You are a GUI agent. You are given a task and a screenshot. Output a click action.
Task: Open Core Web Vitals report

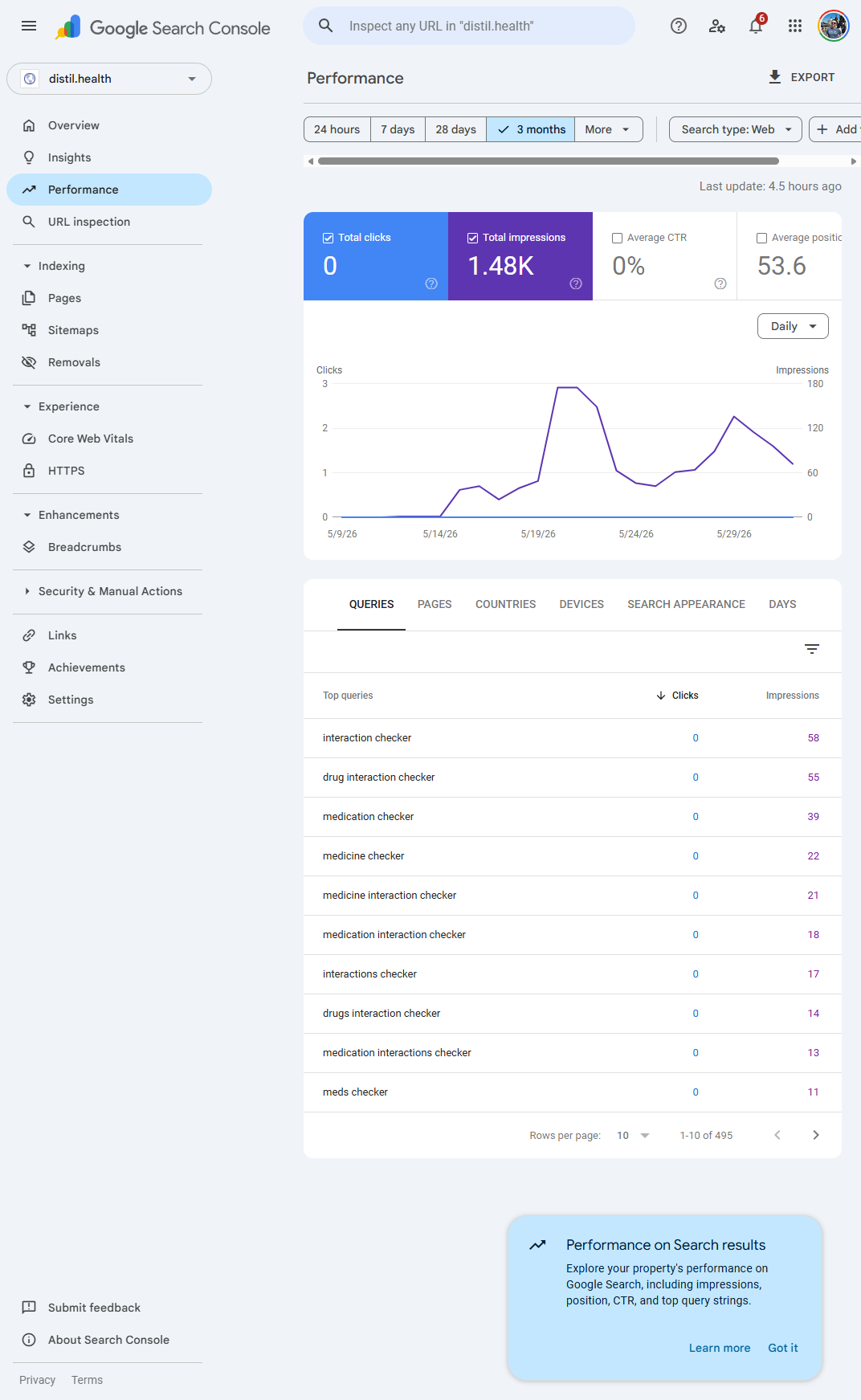[109, 439]
